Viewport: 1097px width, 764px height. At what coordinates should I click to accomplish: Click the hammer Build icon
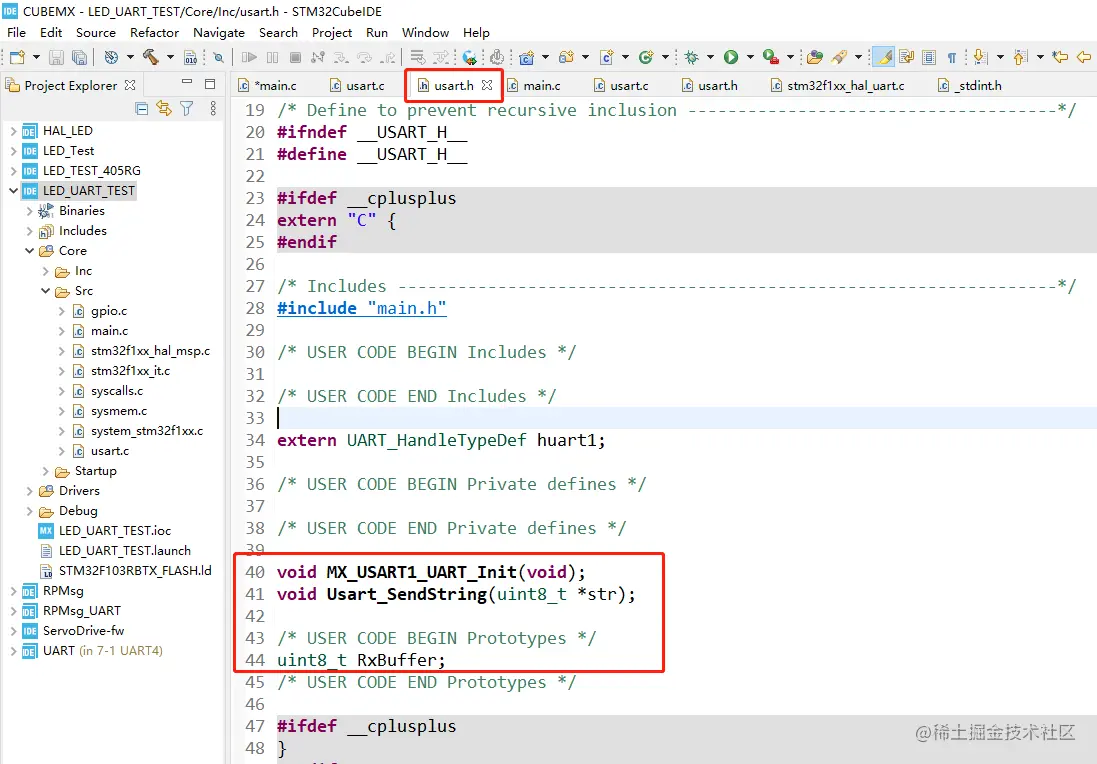pyautogui.click(x=150, y=57)
